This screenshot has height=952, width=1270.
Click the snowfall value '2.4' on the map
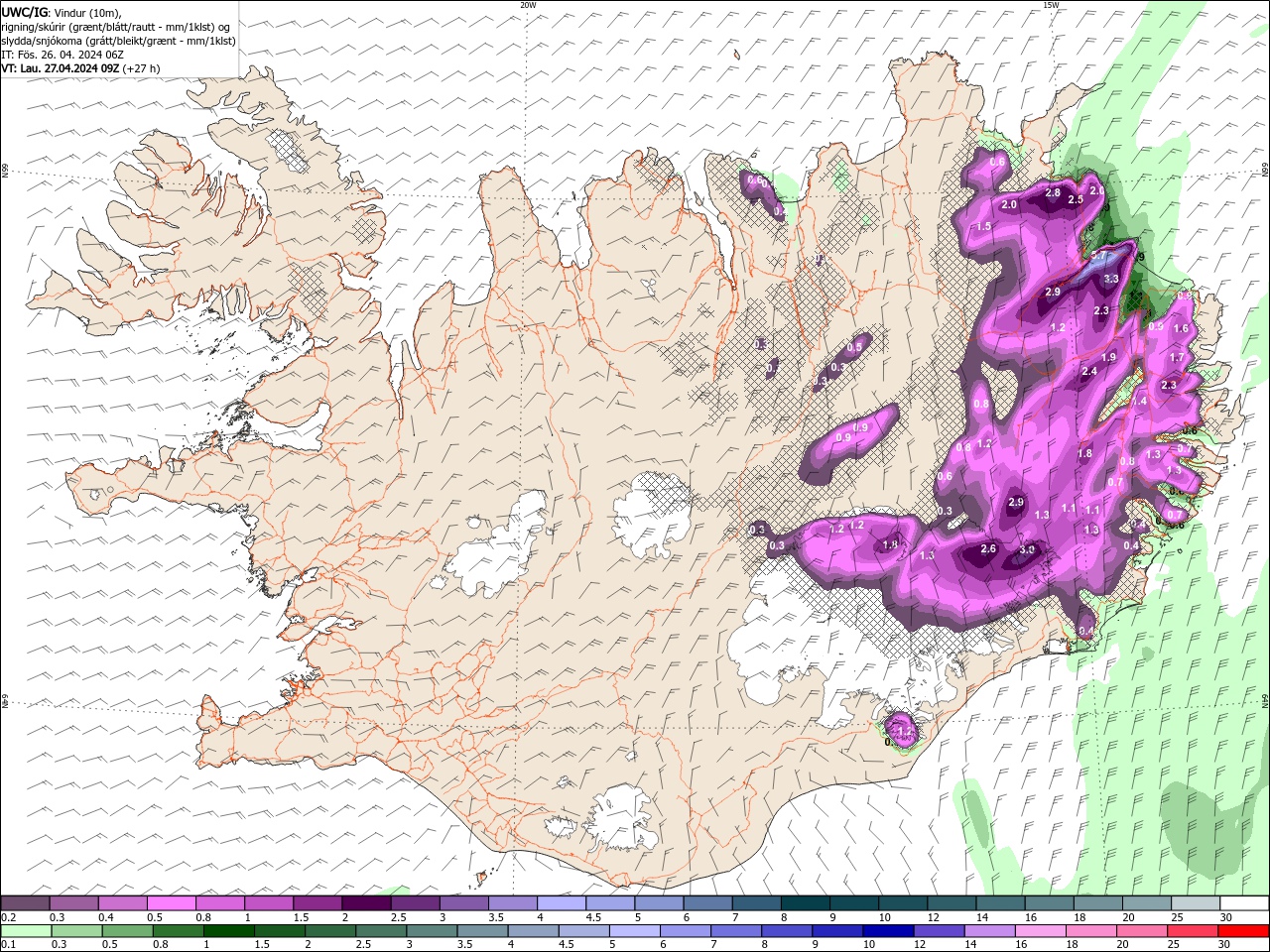(1089, 371)
